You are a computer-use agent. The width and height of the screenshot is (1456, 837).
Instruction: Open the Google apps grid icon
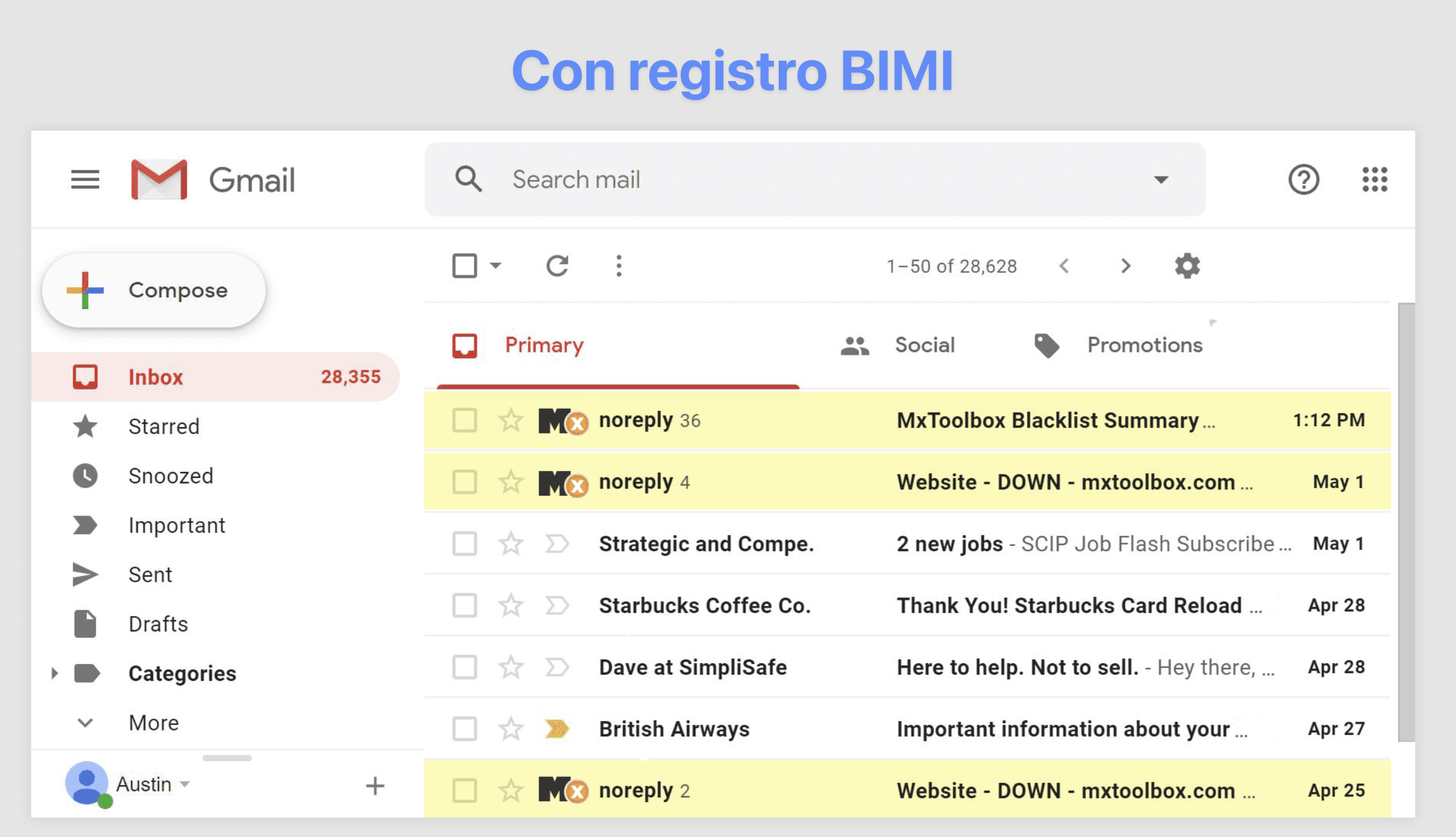coord(1374,180)
